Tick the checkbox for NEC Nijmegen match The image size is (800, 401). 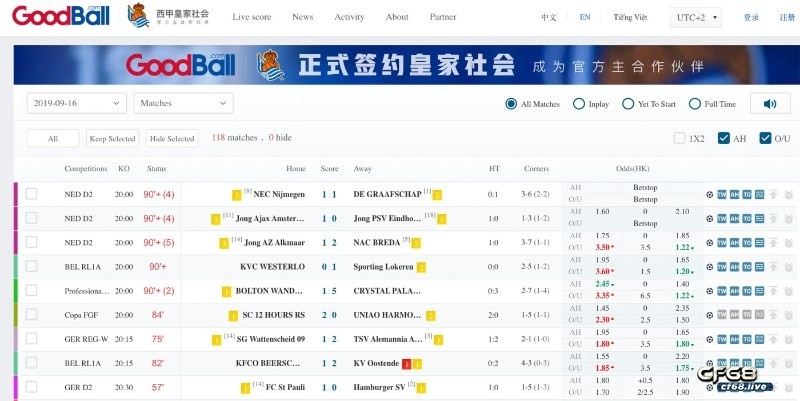click(x=31, y=194)
